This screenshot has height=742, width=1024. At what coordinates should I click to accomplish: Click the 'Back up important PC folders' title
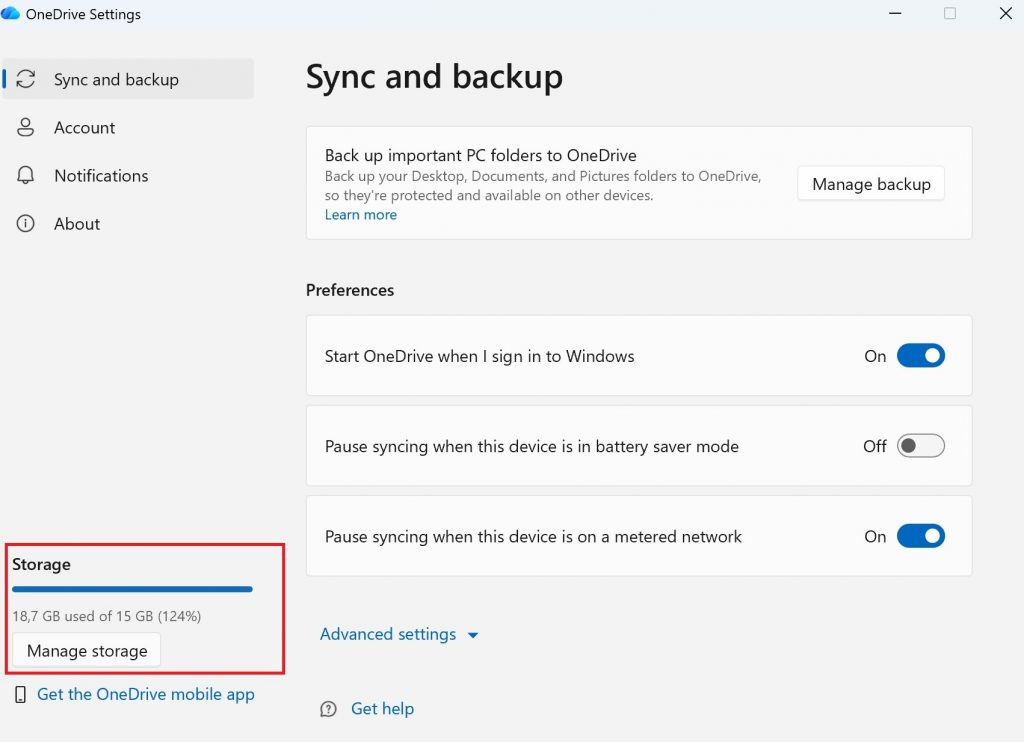pyautogui.click(x=481, y=155)
